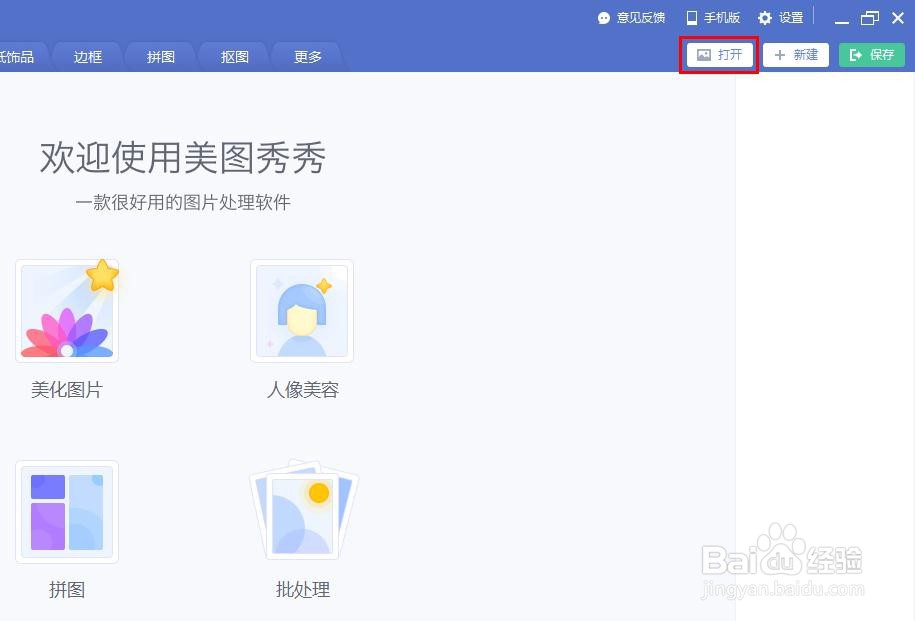Switch to the 抠图 cutout tab
The height and width of the screenshot is (621, 915).
(x=235, y=57)
